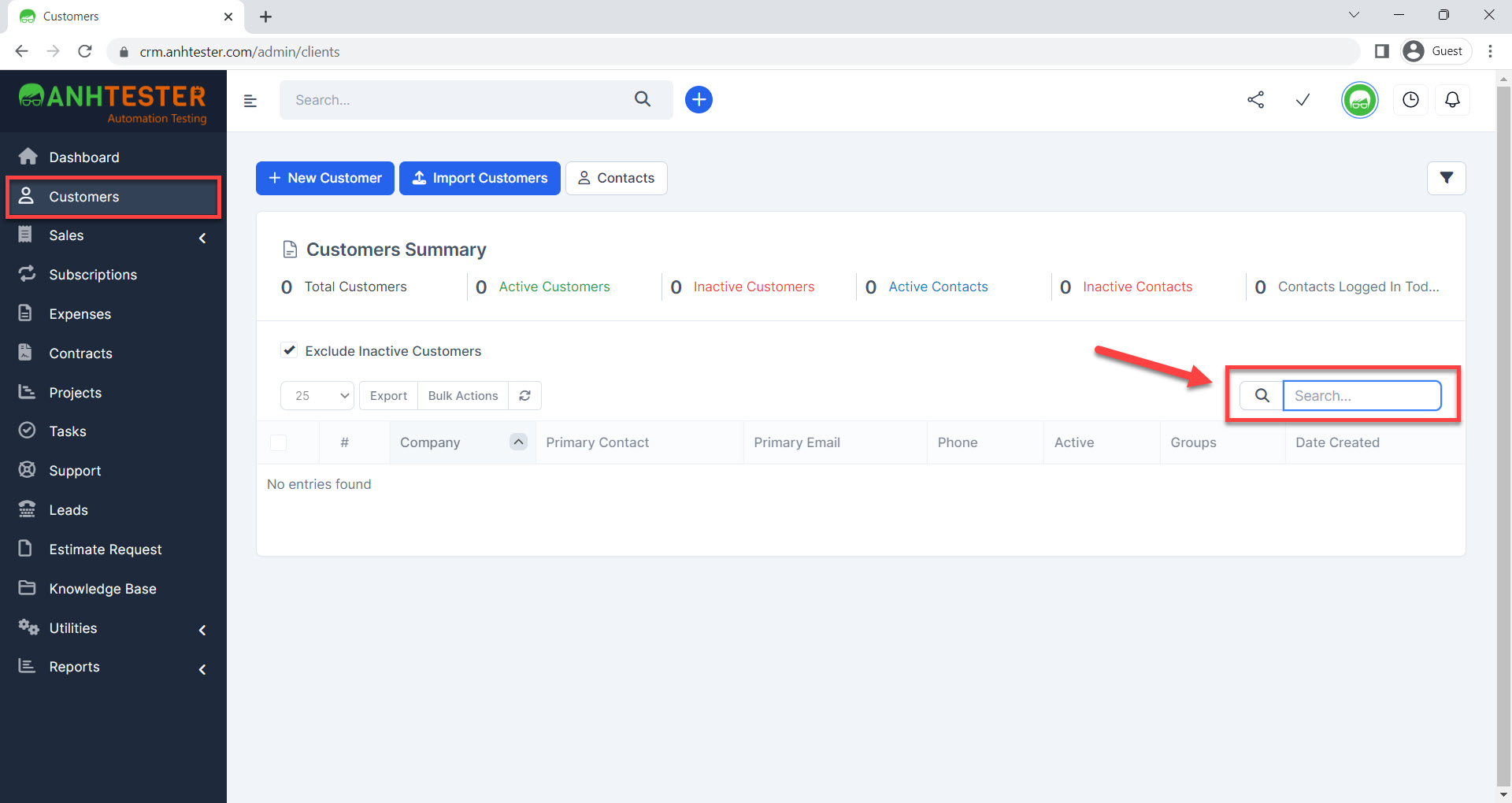Open browser side panel icon
This screenshot has width=1512, height=803.
pos(1381,51)
